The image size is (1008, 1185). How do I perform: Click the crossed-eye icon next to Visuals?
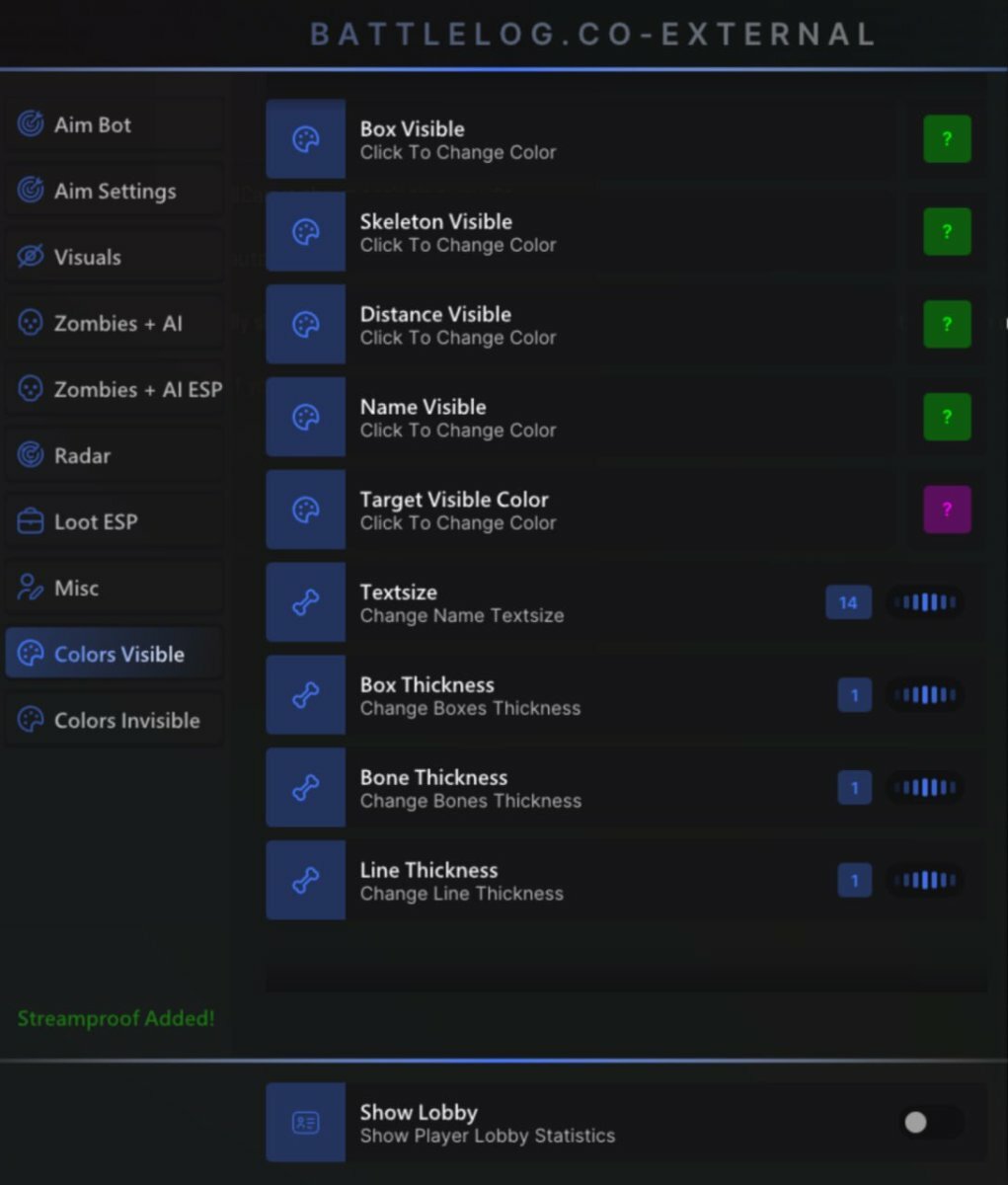(31, 257)
